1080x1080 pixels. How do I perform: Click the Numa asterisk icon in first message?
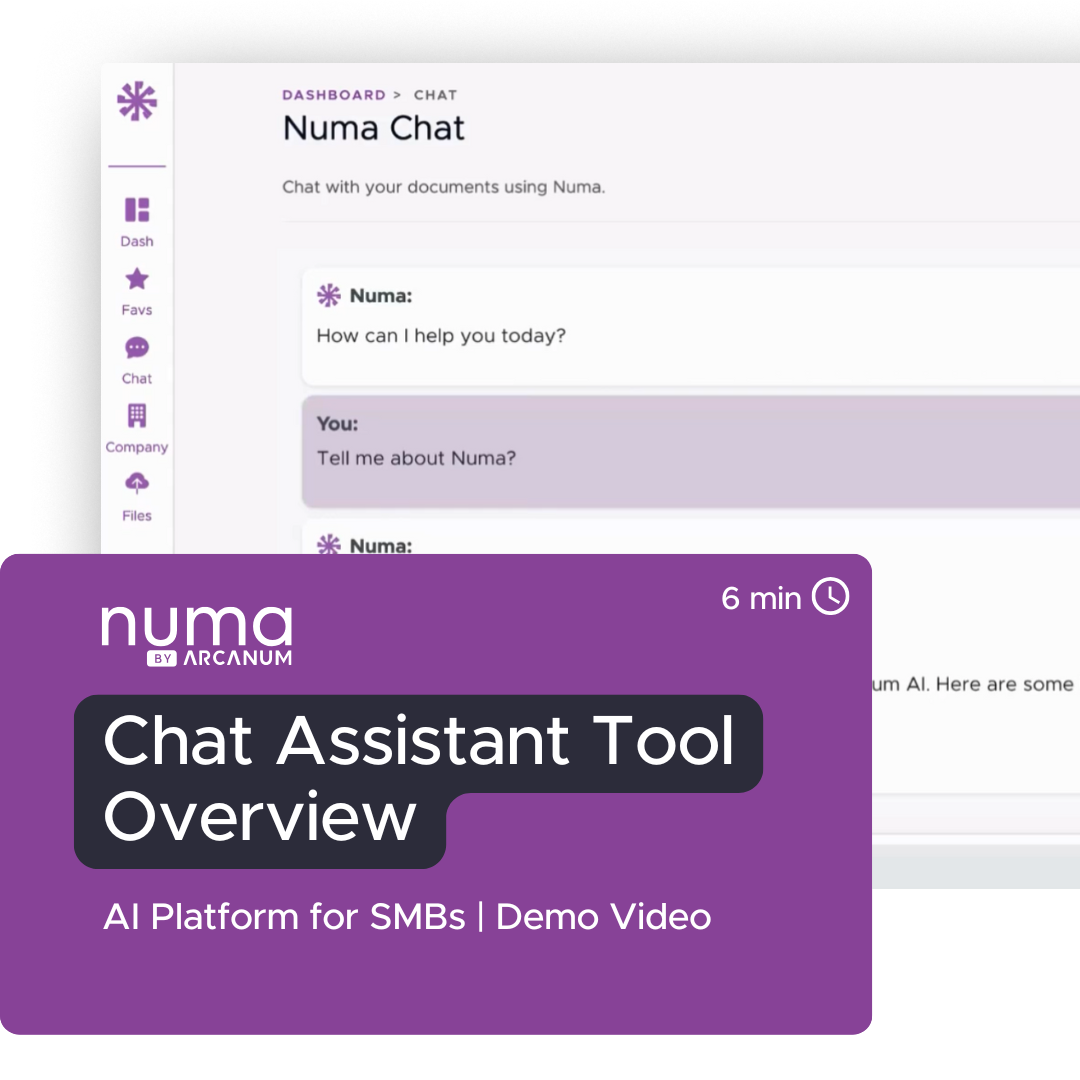click(x=329, y=295)
